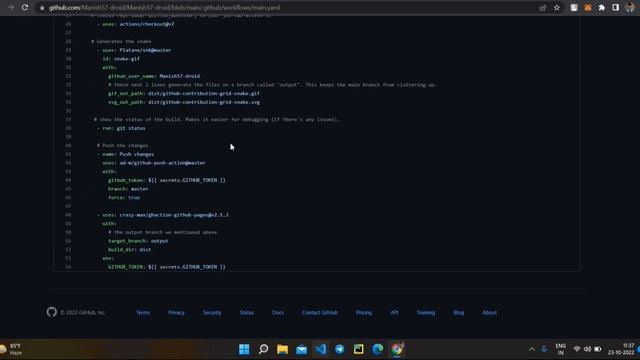This screenshot has height=360, width=640.
Task: Switch input language ENG IN
Action: click(560, 349)
